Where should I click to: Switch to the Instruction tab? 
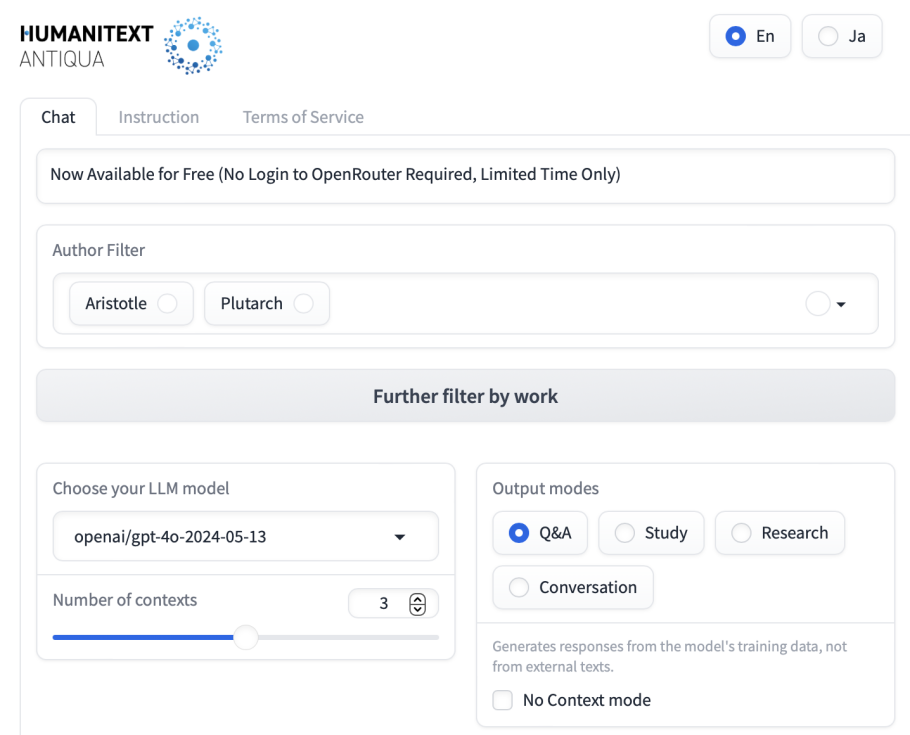pos(158,117)
